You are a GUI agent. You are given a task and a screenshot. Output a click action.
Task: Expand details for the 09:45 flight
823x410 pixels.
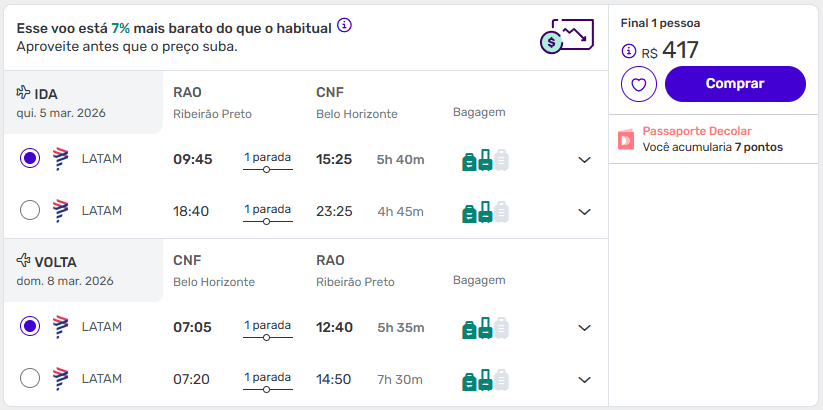tap(585, 159)
